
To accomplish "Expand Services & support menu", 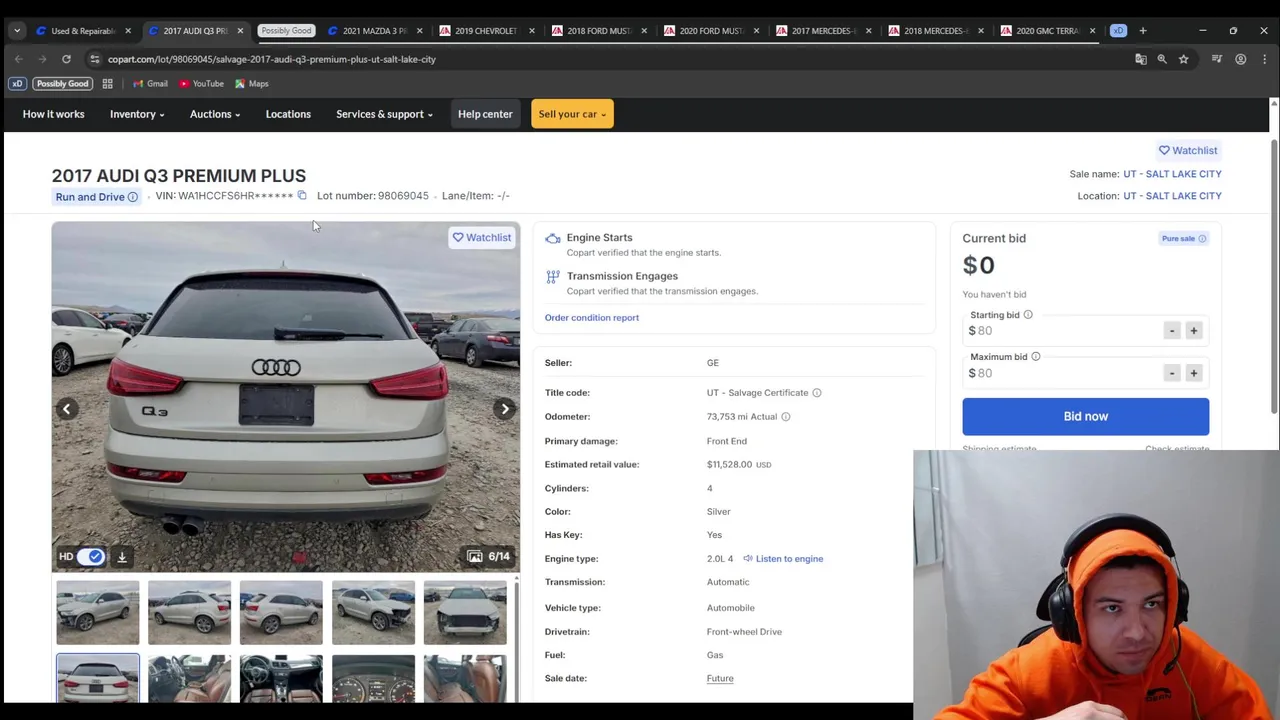I will point(385,114).
